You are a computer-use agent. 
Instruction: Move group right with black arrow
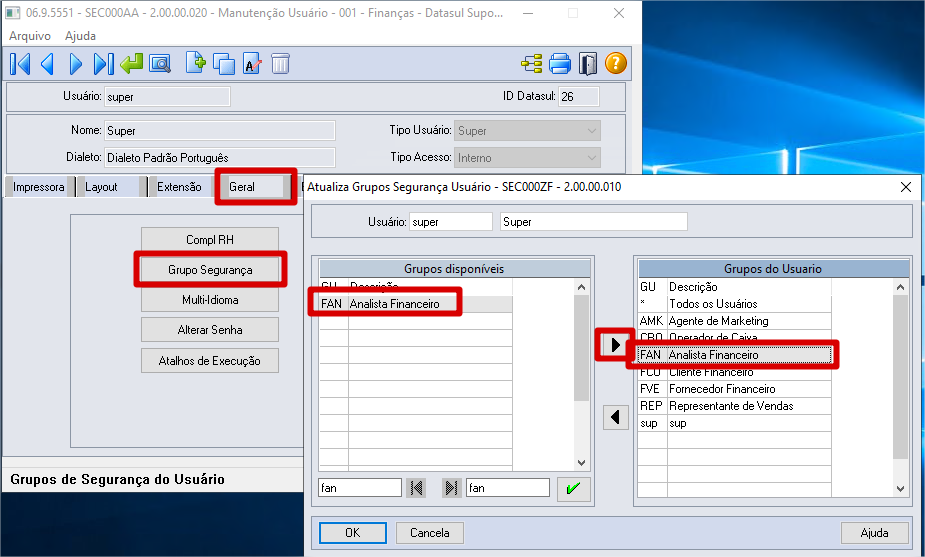point(615,345)
